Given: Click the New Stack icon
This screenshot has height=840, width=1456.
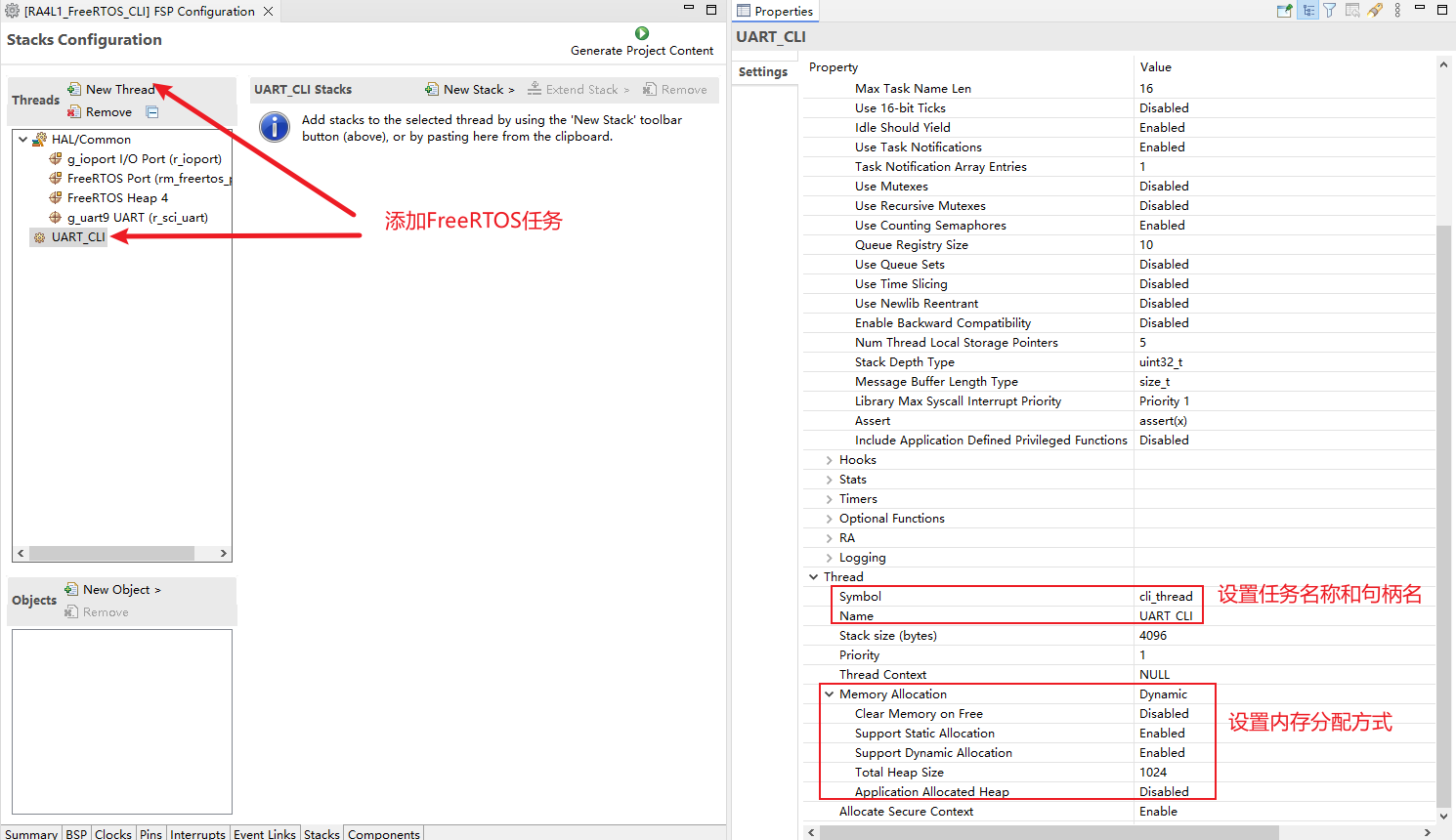Looking at the screenshot, I should point(432,89).
